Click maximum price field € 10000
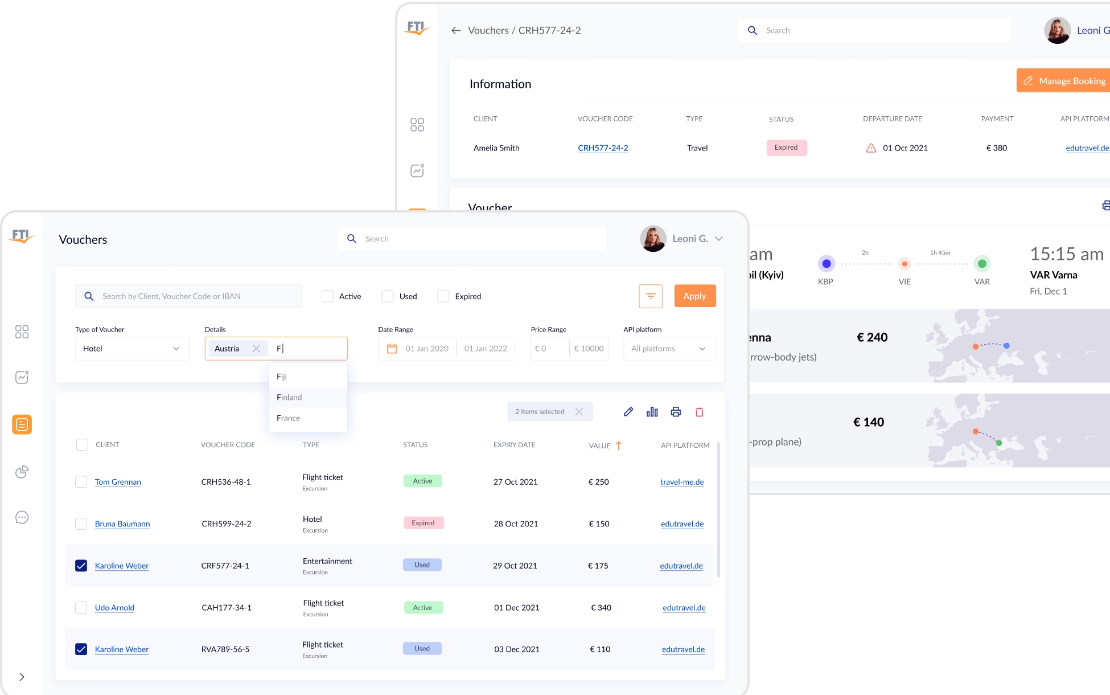The width and height of the screenshot is (1110, 695). click(589, 348)
